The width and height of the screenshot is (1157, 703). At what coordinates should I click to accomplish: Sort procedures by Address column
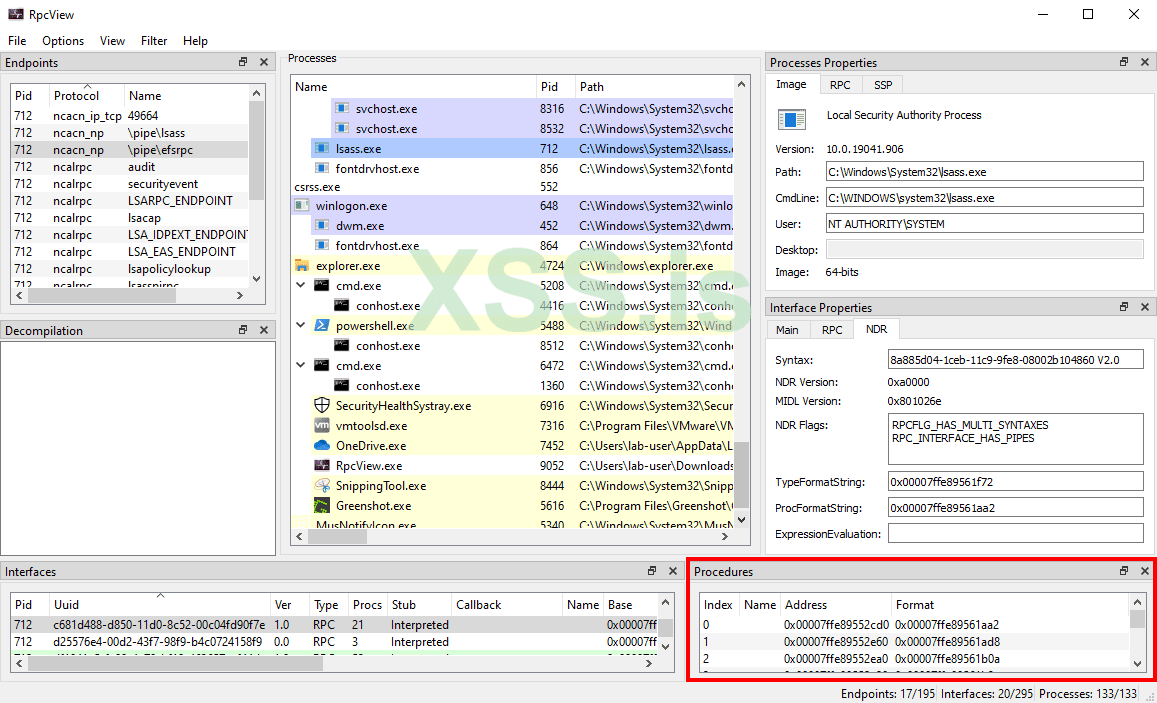point(835,604)
